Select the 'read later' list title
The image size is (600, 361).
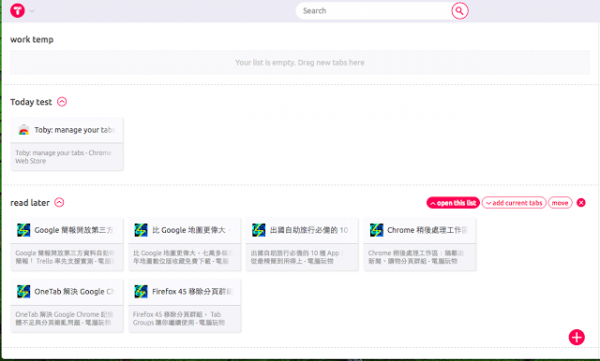30,203
